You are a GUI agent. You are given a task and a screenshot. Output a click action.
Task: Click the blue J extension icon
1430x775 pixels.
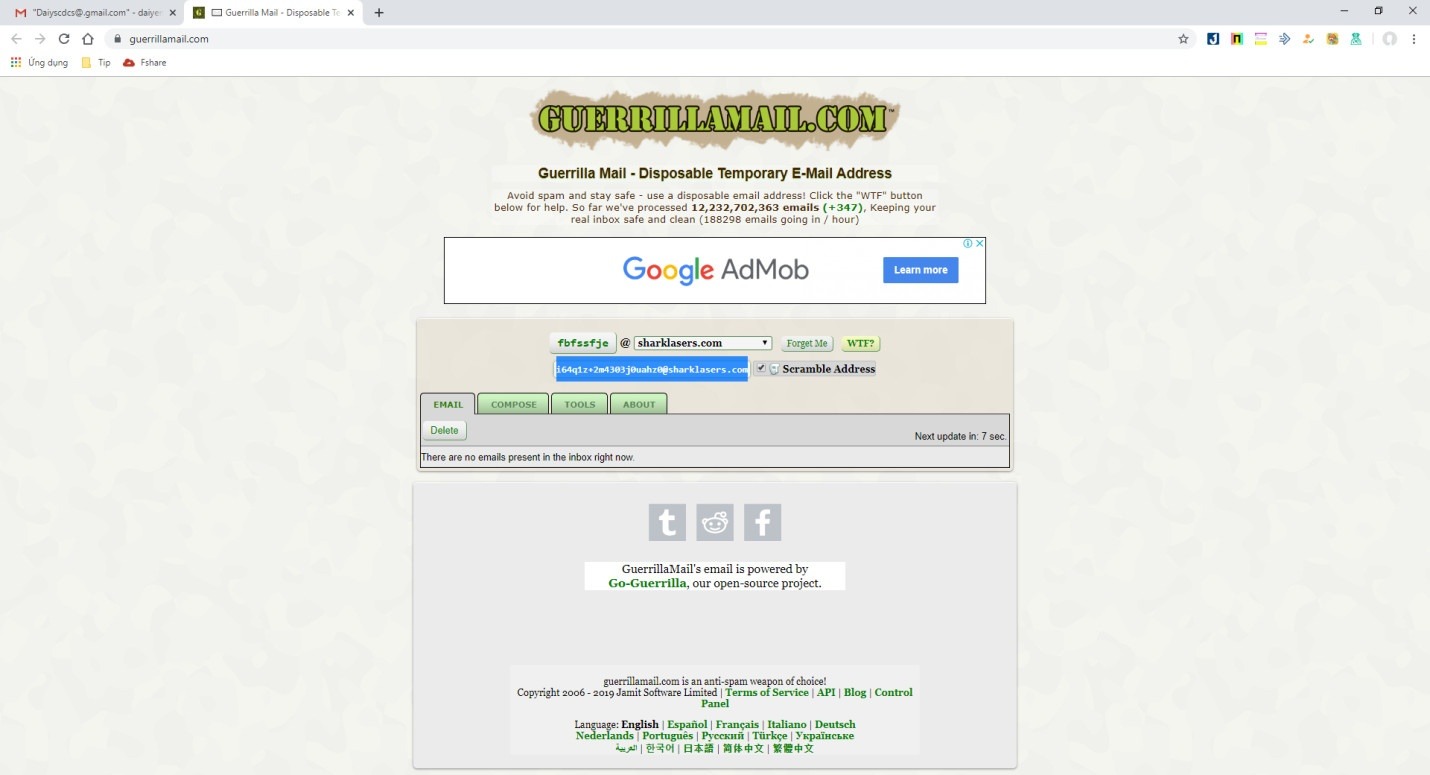1213,39
